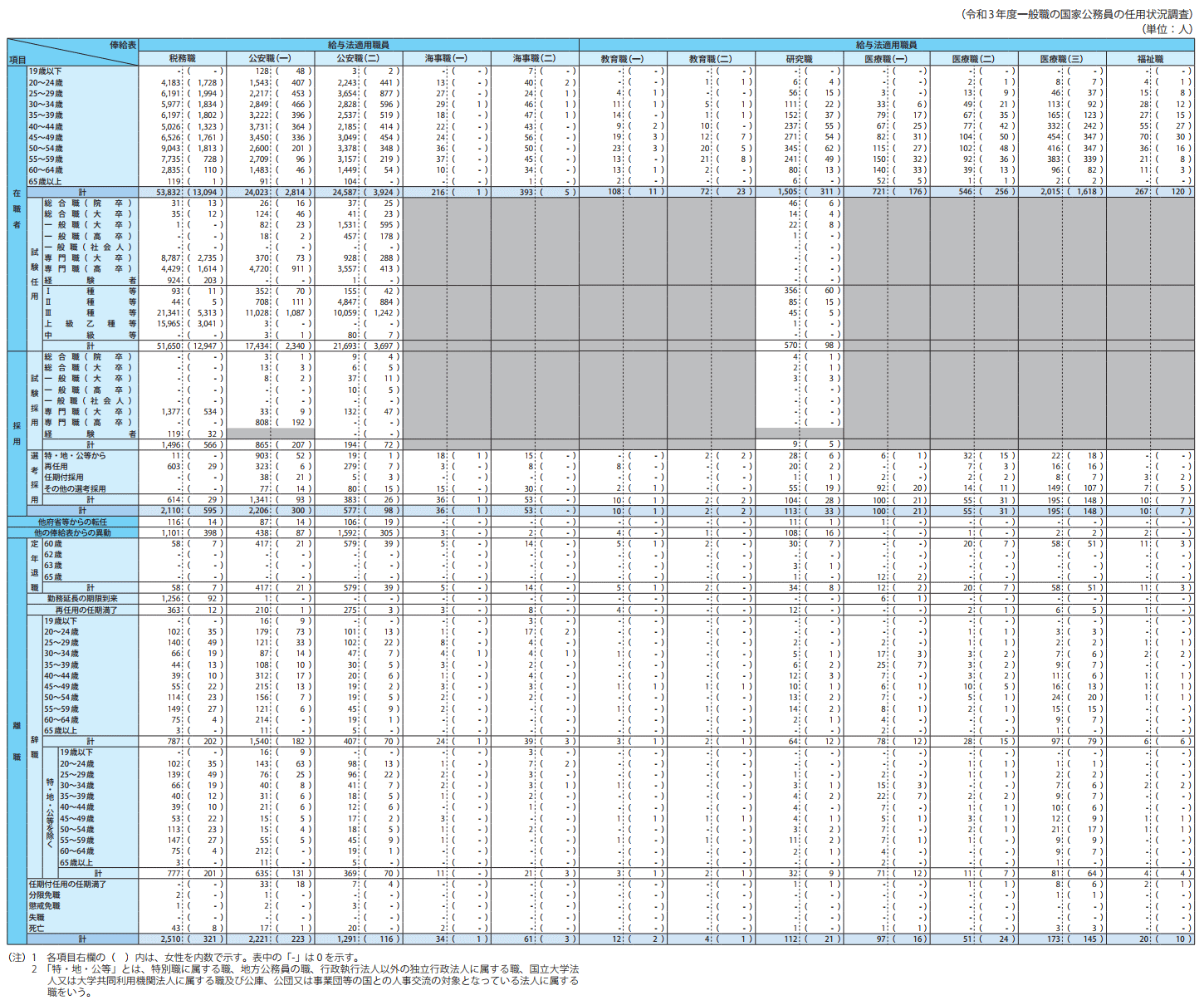The image size is (1204, 1005).
Task: Select the 公安職(一) column header
Action: (x=270, y=59)
